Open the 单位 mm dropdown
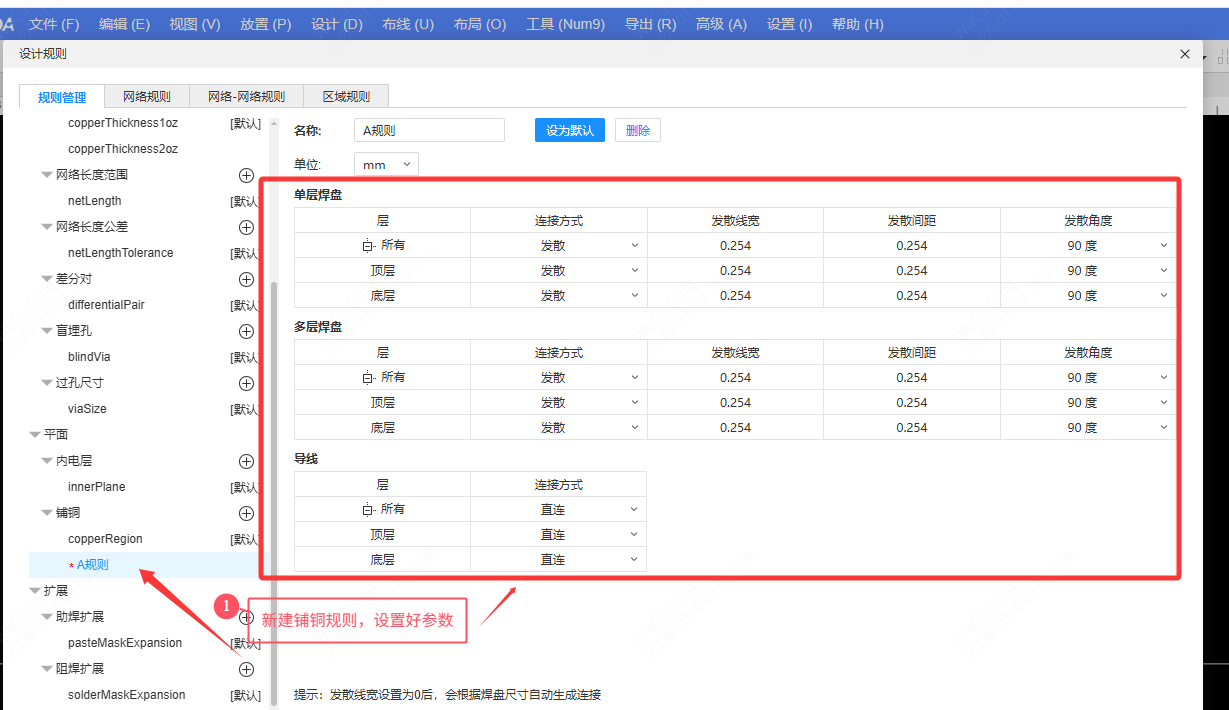The height and width of the screenshot is (710, 1229). pos(386,163)
